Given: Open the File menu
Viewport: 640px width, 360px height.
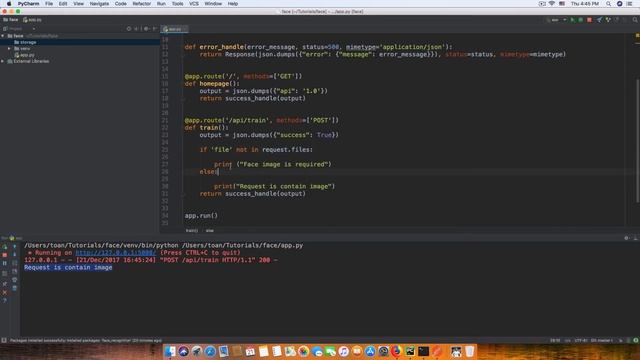Looking at the screenshot, I should pyautogui.click(x=49, y=4).
